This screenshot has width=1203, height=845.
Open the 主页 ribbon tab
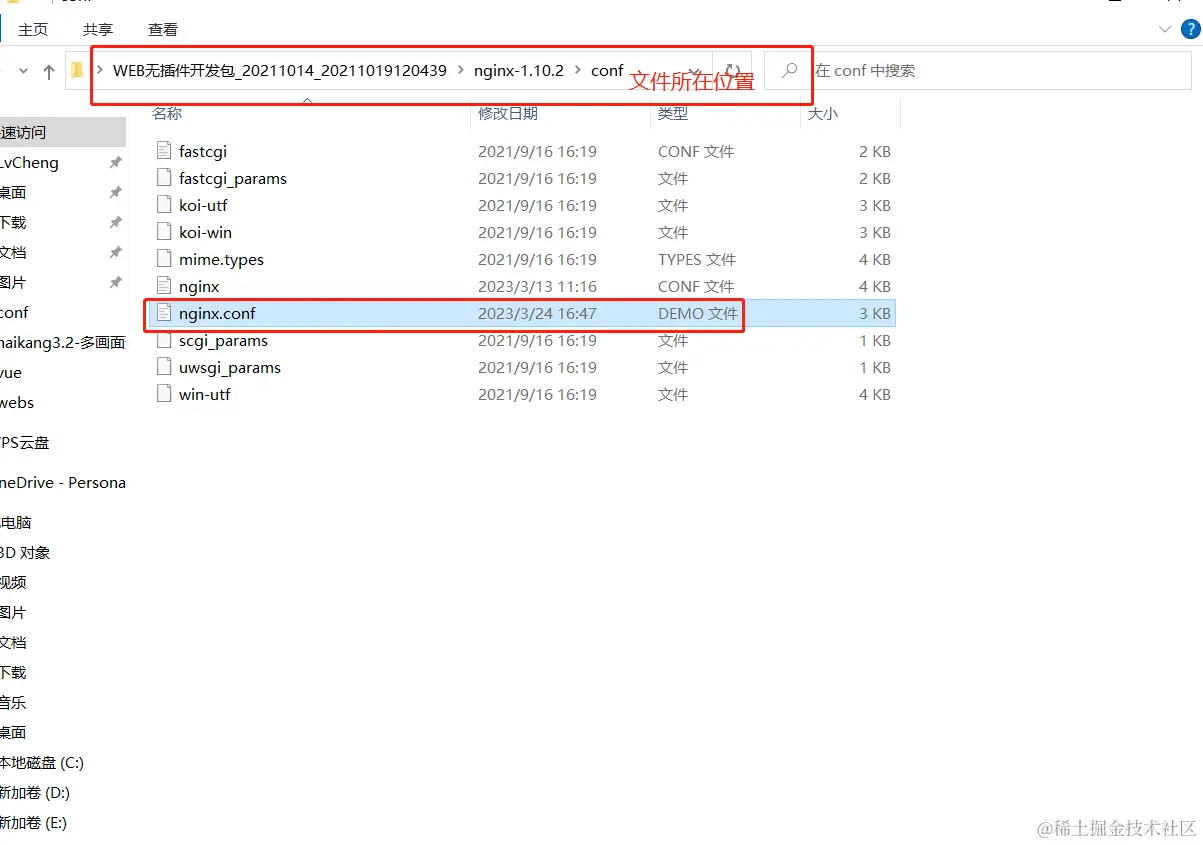point(33,30)
